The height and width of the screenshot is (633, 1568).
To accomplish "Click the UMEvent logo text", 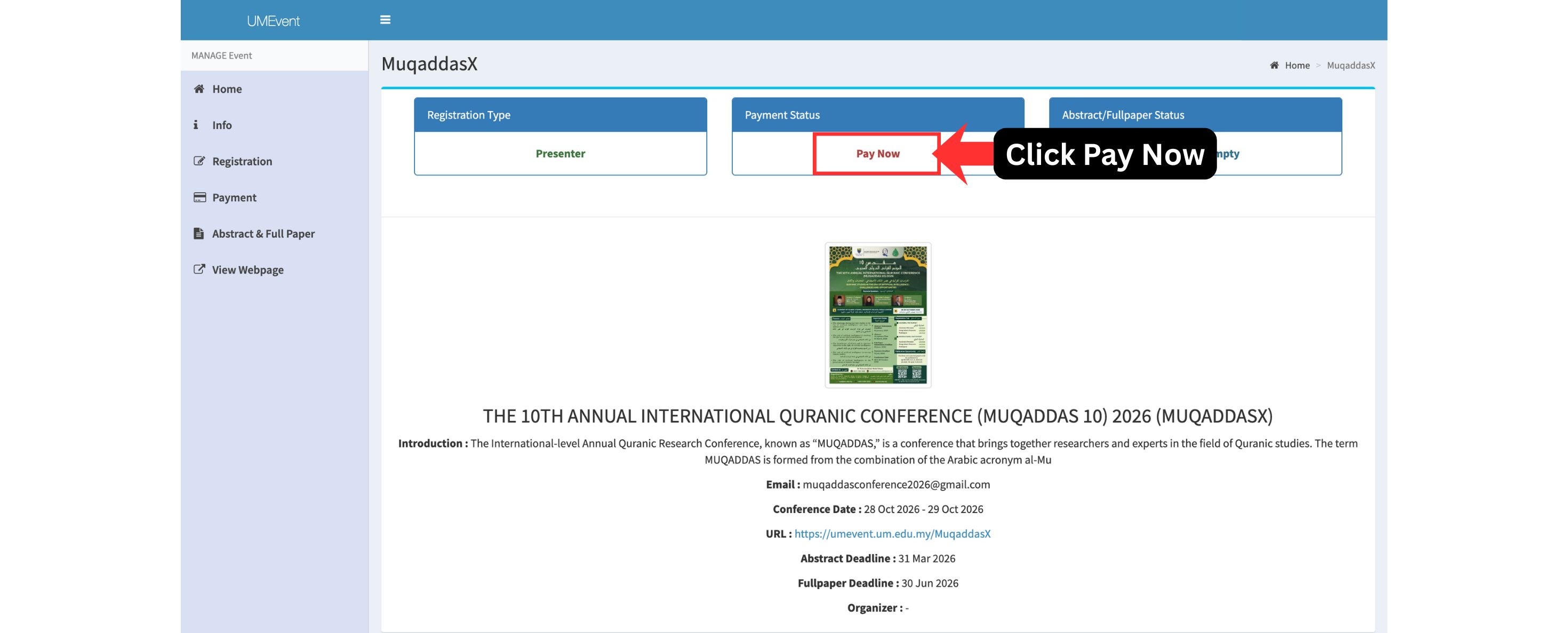I will [273, 21].
